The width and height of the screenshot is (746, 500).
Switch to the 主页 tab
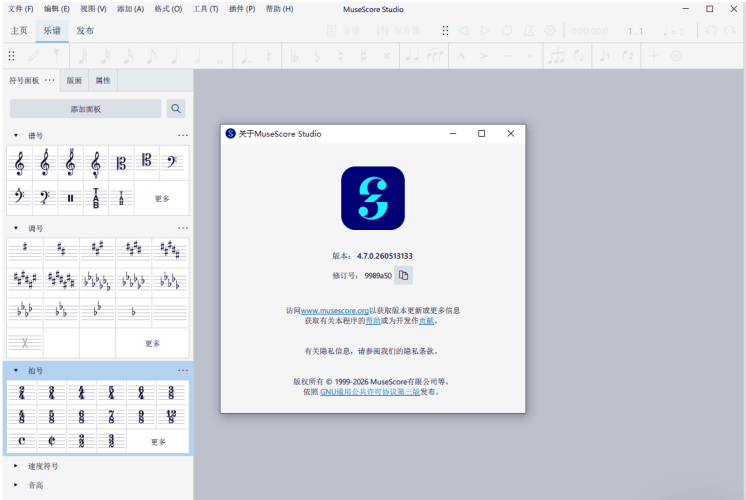pyautogui.click(x=19, y=31)
